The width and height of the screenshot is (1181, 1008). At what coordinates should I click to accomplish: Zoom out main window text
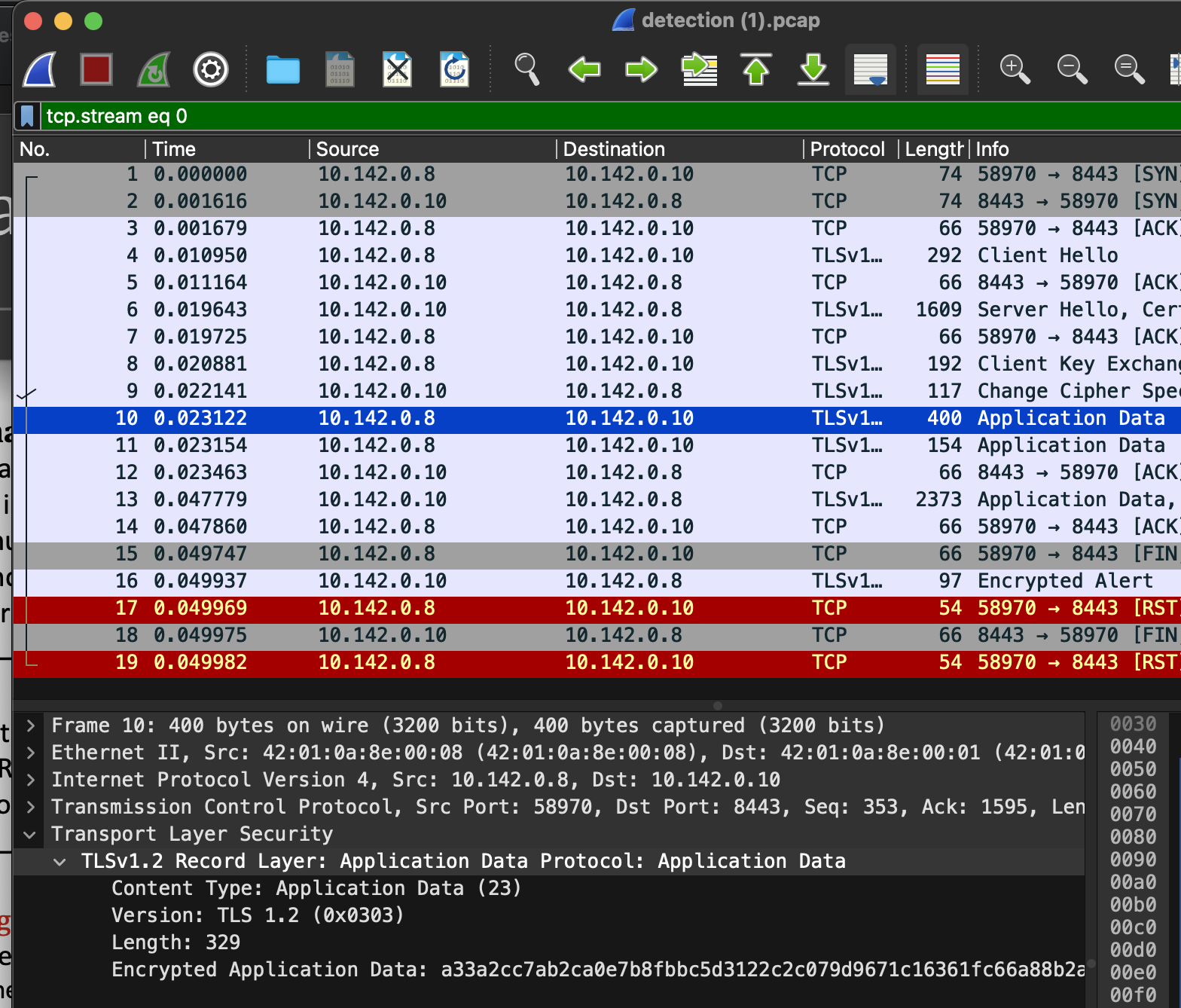(1073, 69)
